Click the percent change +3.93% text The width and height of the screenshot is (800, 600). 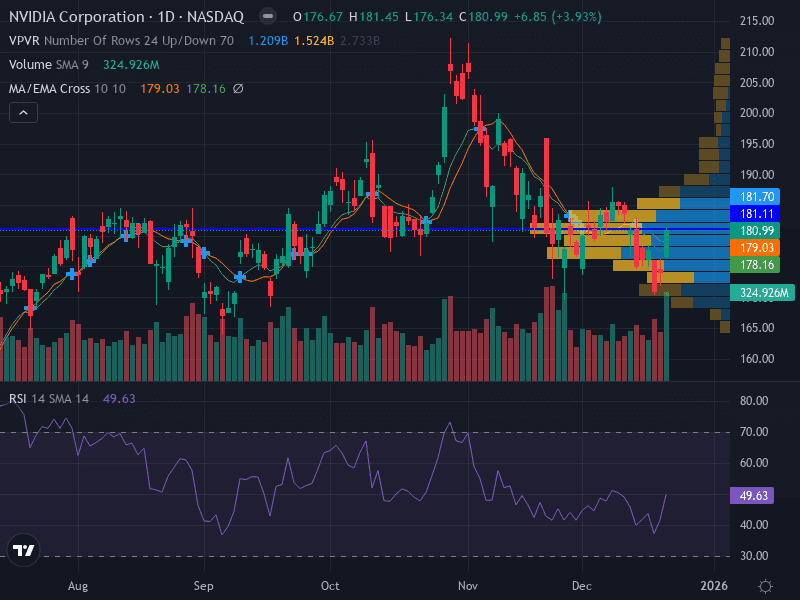coord(578,17)
